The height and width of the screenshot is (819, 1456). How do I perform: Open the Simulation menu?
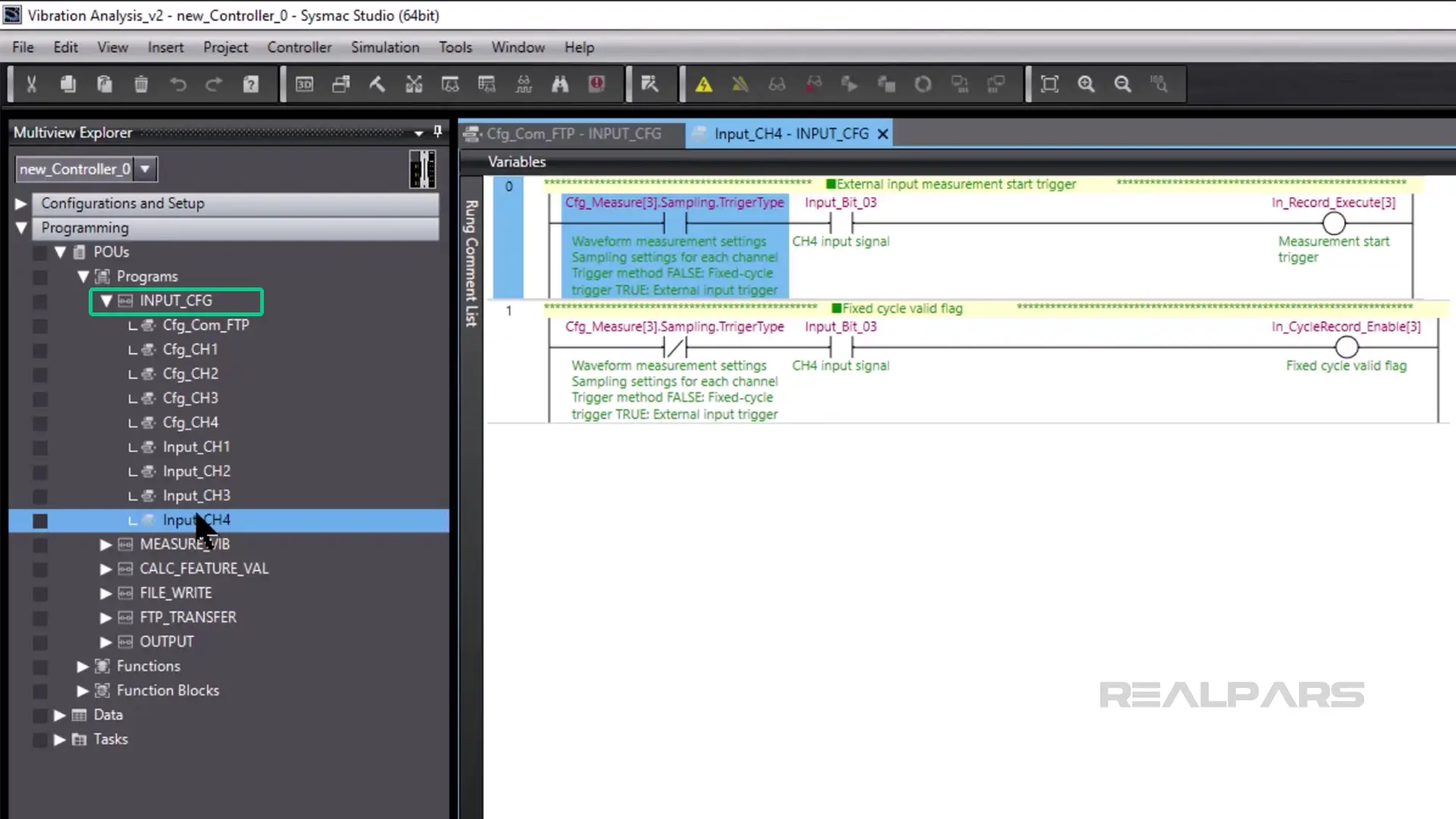tap(384, 47)
